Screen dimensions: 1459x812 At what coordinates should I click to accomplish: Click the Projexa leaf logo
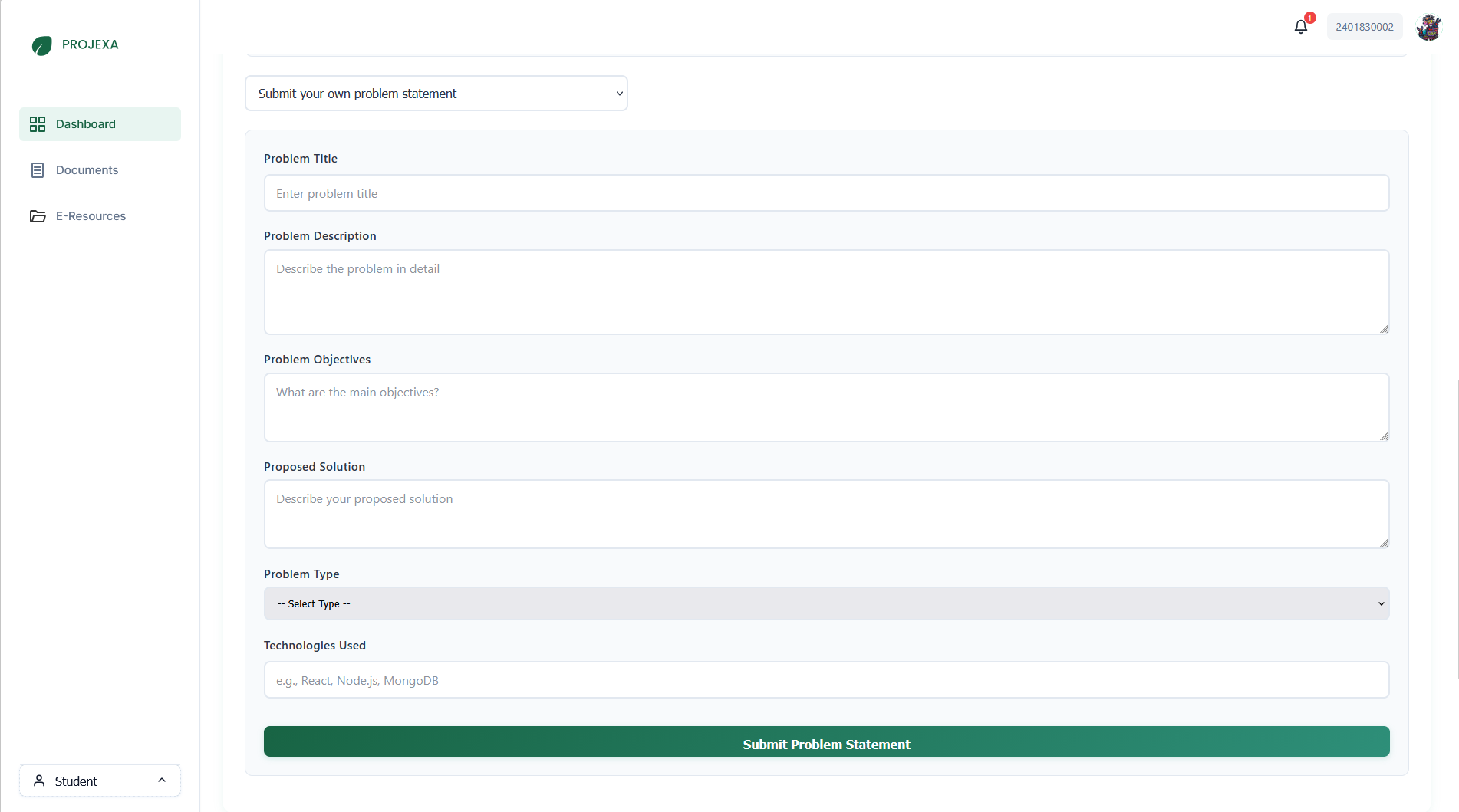[42, 45]
